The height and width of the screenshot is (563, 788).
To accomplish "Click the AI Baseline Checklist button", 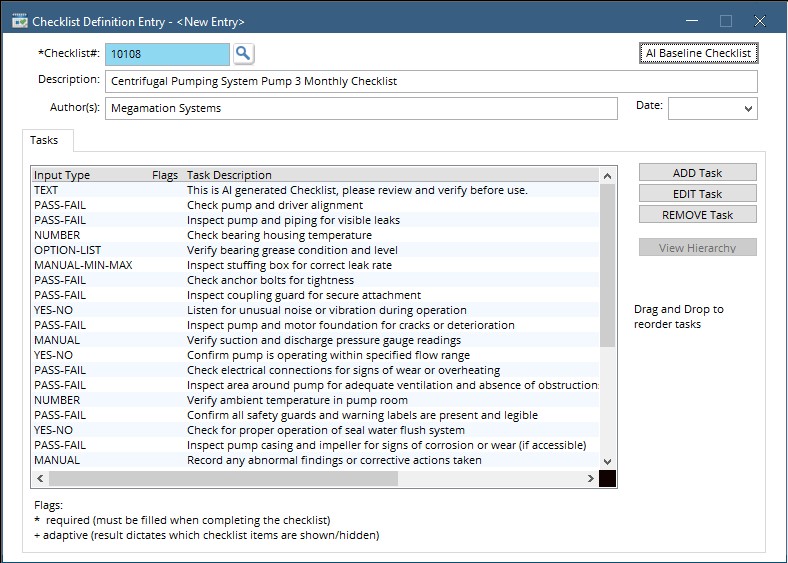I will coord(699,53).
